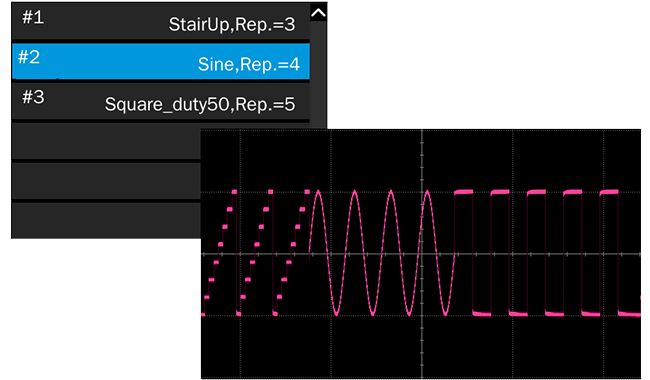Image resolution: width=650 pixels, height=380 pixels.
Task: Click the first square pulse top
Action: coord(463,192)
